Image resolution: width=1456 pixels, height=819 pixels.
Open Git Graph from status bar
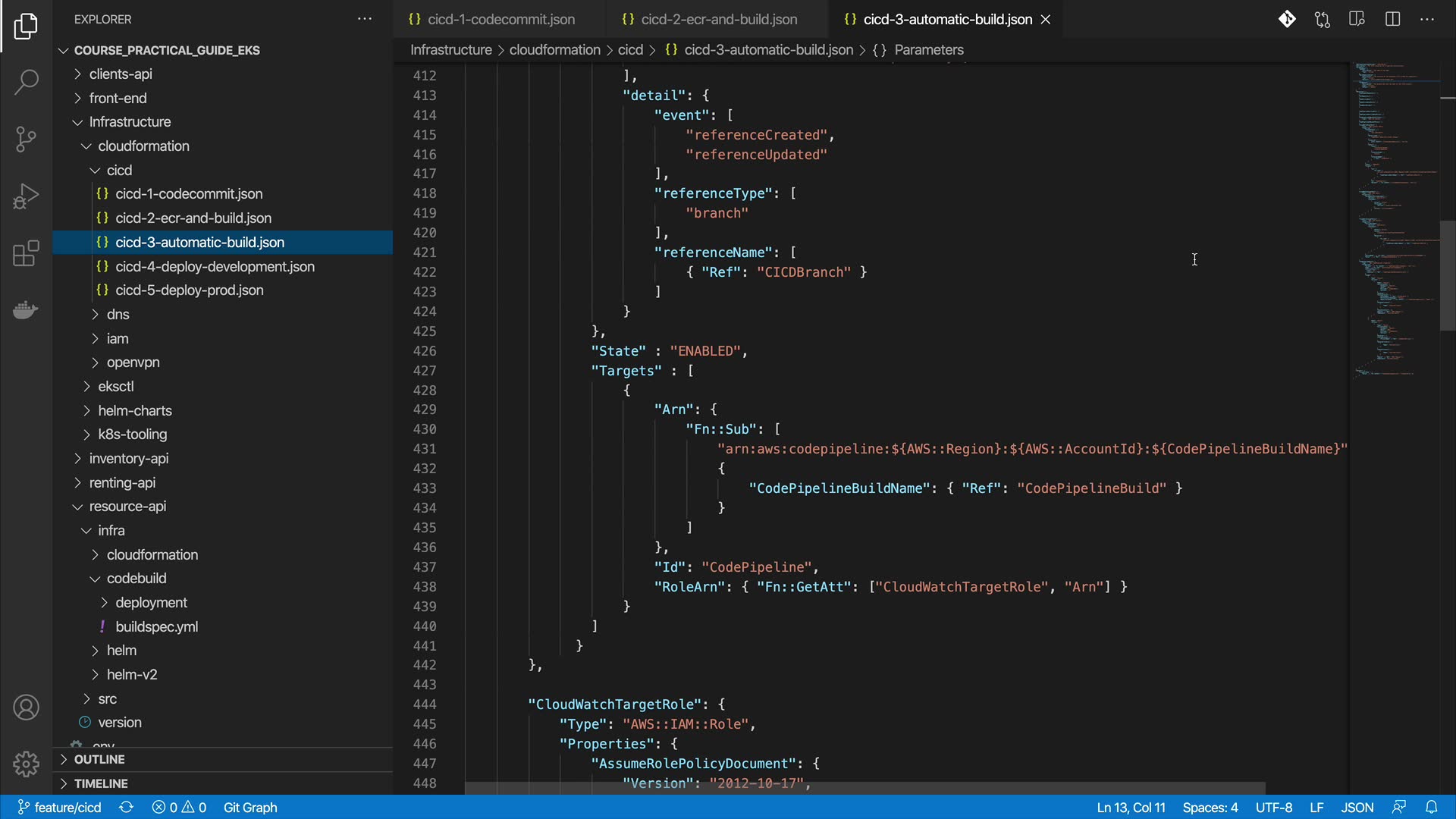[250, 807]
